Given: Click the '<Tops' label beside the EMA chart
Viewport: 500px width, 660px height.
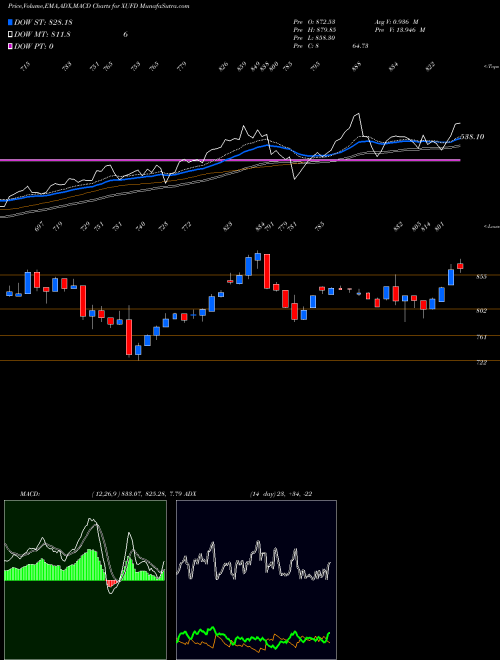Looking at the screenshot, I should [x=491, y=67].
